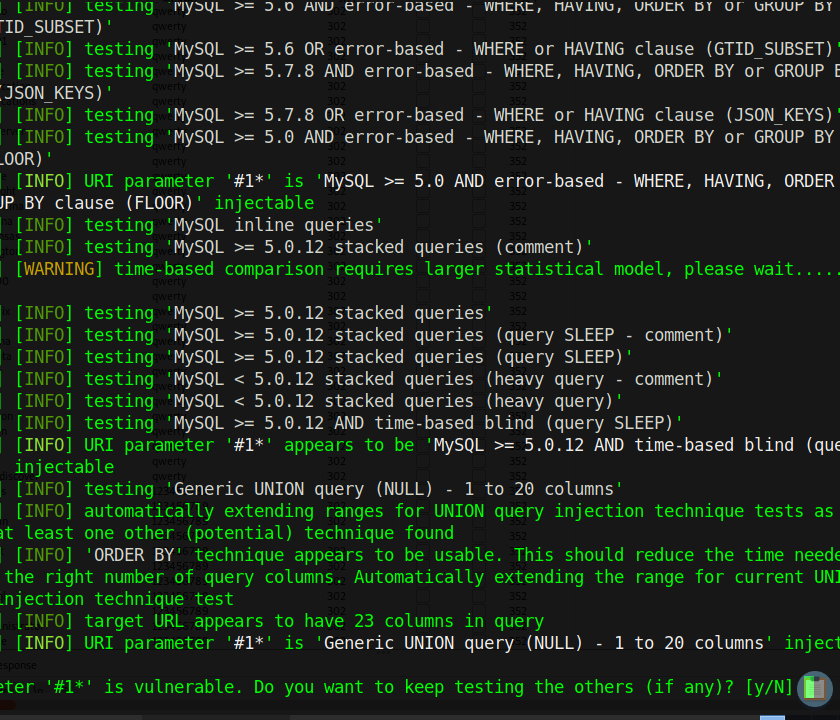
Task: Click the clipboard icon in the terminal corner
Action: click(815, 688)
